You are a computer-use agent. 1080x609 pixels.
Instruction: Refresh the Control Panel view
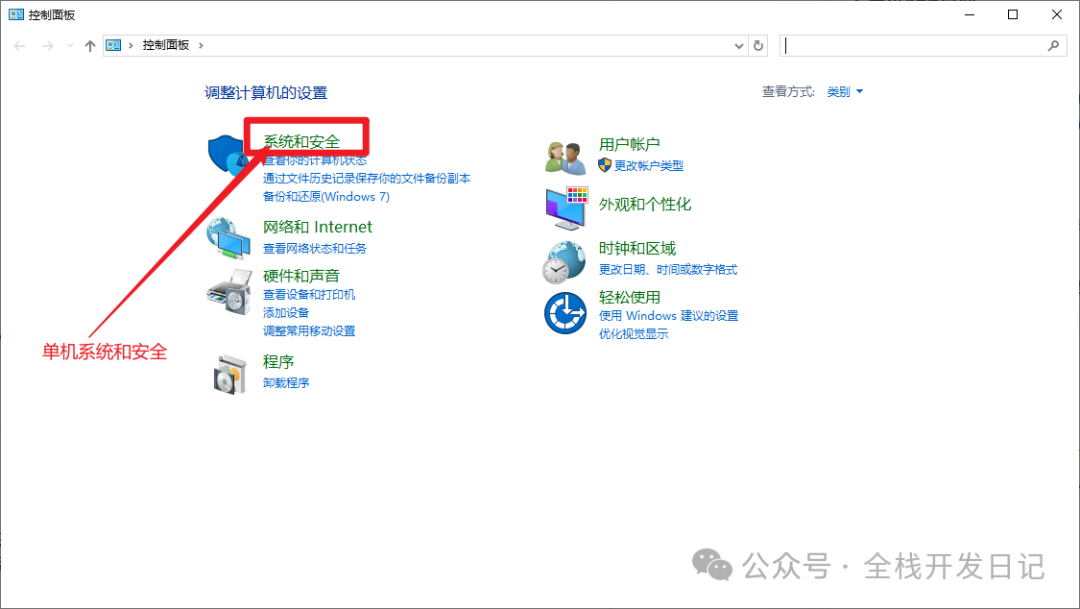coord(758,45)
